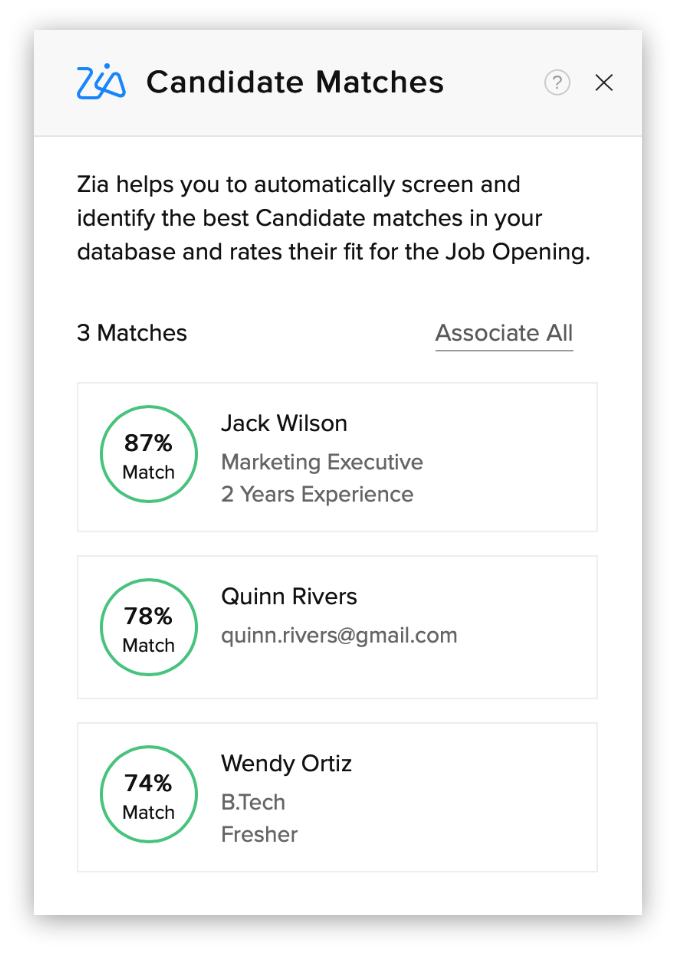The width and height of the screenshot is (676, 953).
Task: Click the Candidate Matches panel title
Action: pos(295,82)
